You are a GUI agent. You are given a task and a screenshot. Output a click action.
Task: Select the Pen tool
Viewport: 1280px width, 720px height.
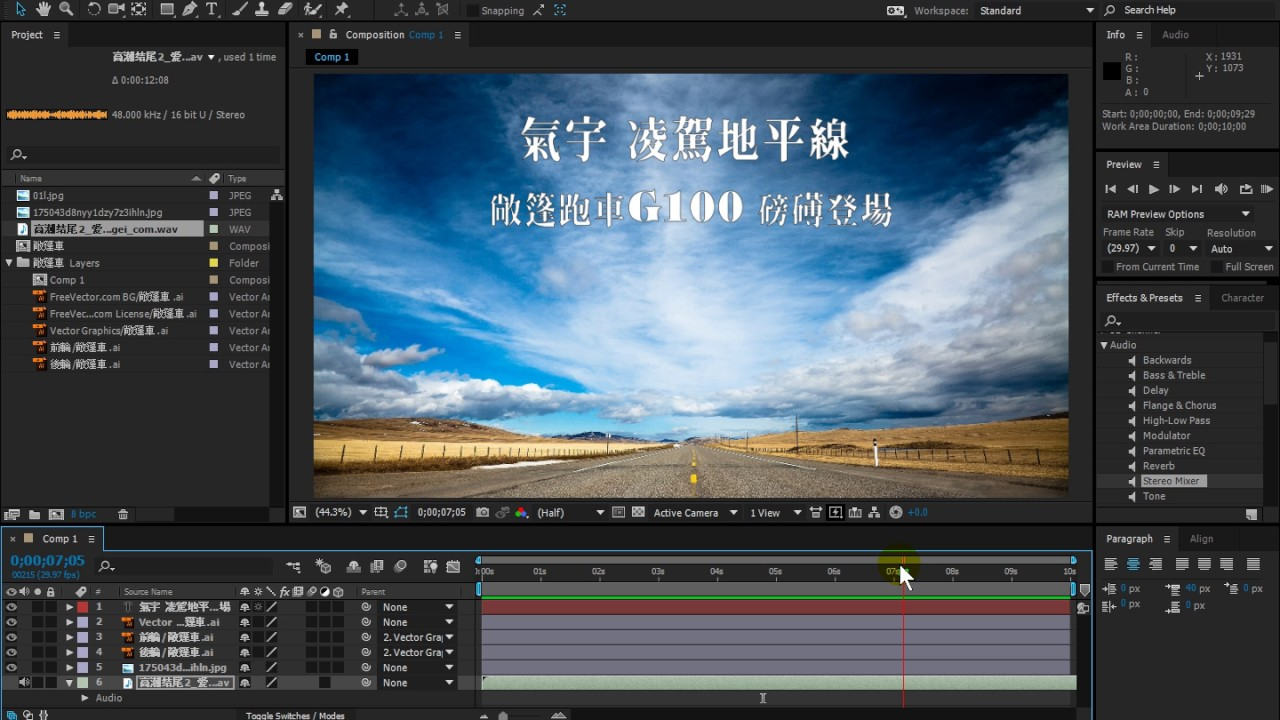click(190, 9)
